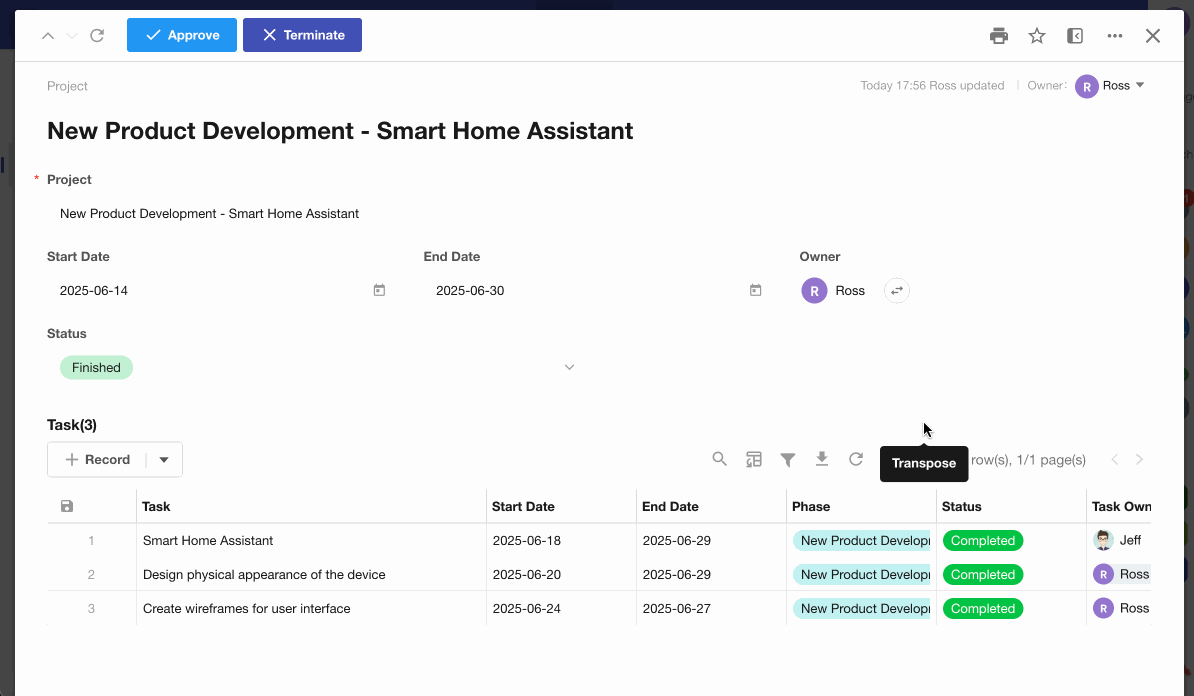
Task: Star this record as favorite
Action: [x=1037, y=36]
